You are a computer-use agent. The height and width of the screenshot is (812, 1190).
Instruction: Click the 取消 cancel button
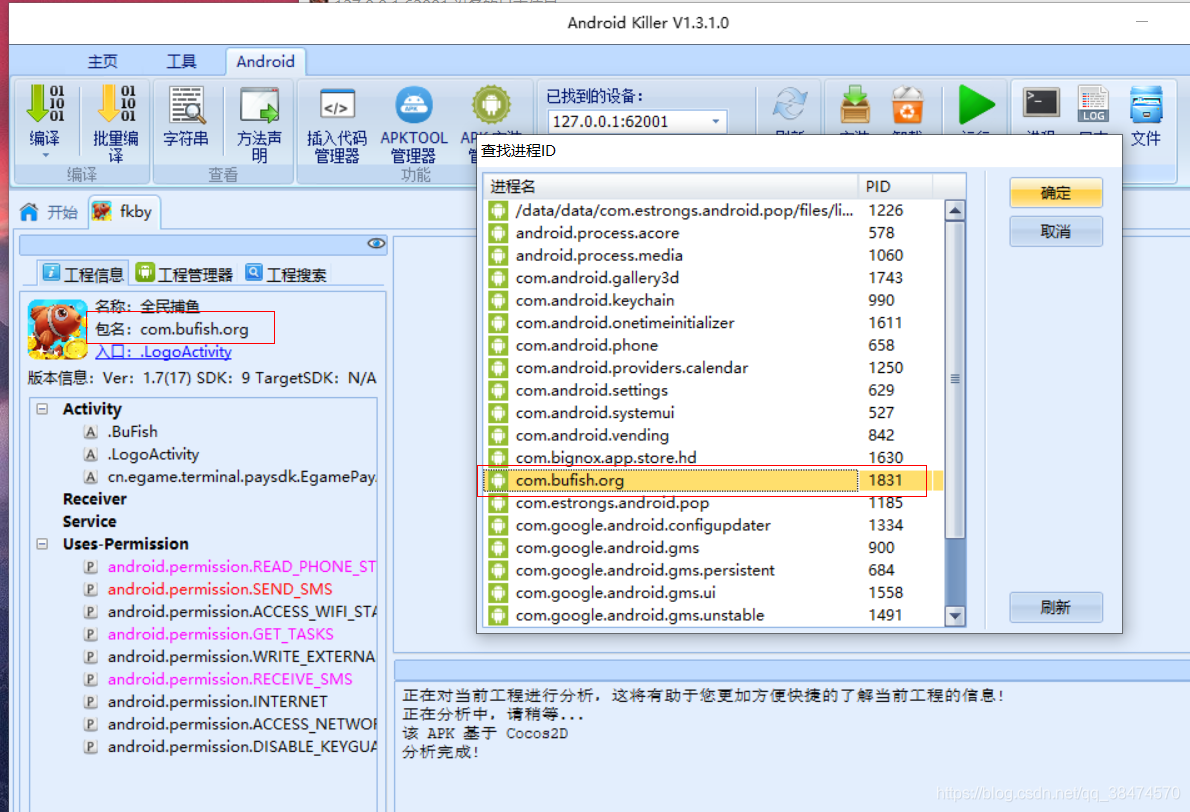[x=1056, y=231]
